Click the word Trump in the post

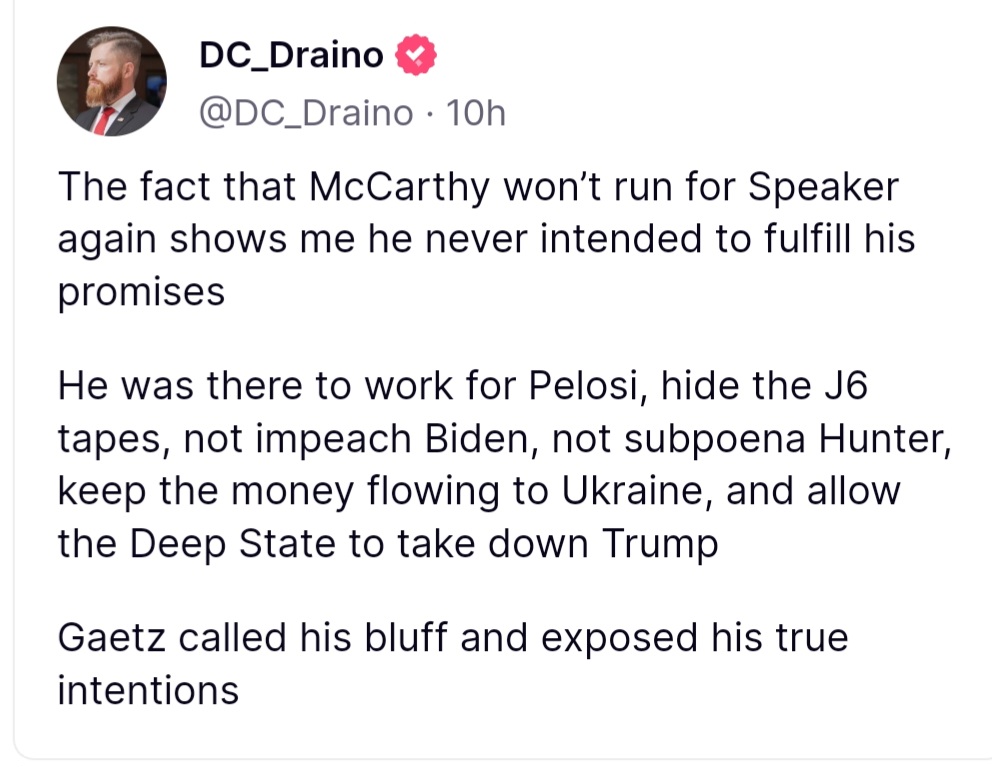pyautogui.click(x=660, y=544)
